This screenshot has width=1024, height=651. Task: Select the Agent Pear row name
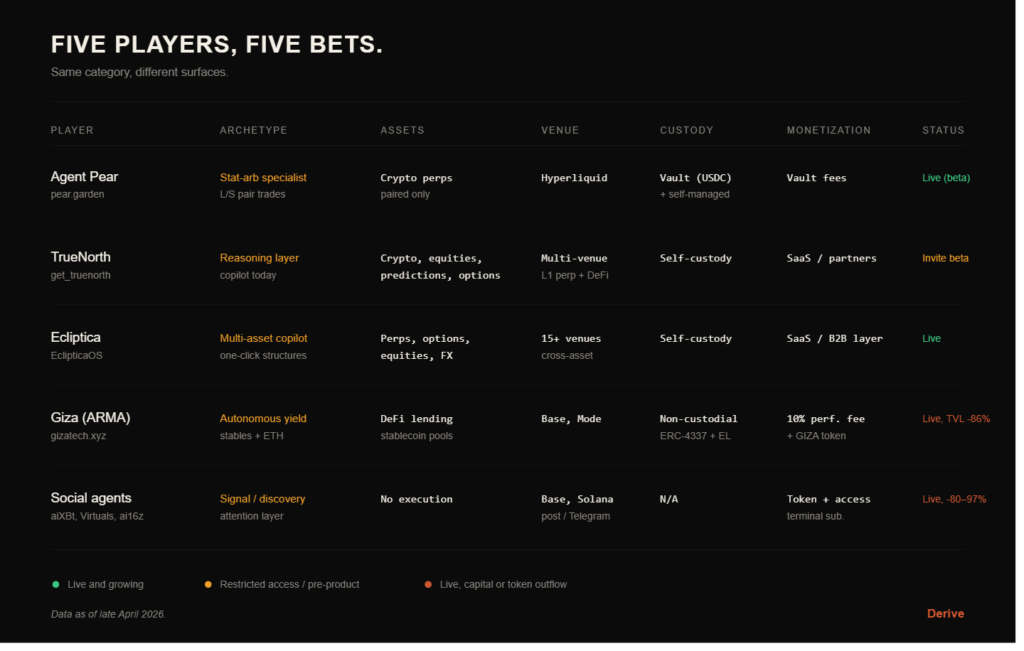tap(84, 177)
